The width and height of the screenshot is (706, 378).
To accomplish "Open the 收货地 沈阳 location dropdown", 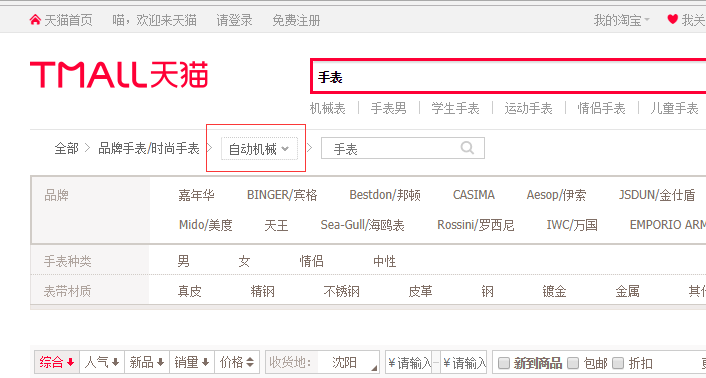I will (322, 362).
